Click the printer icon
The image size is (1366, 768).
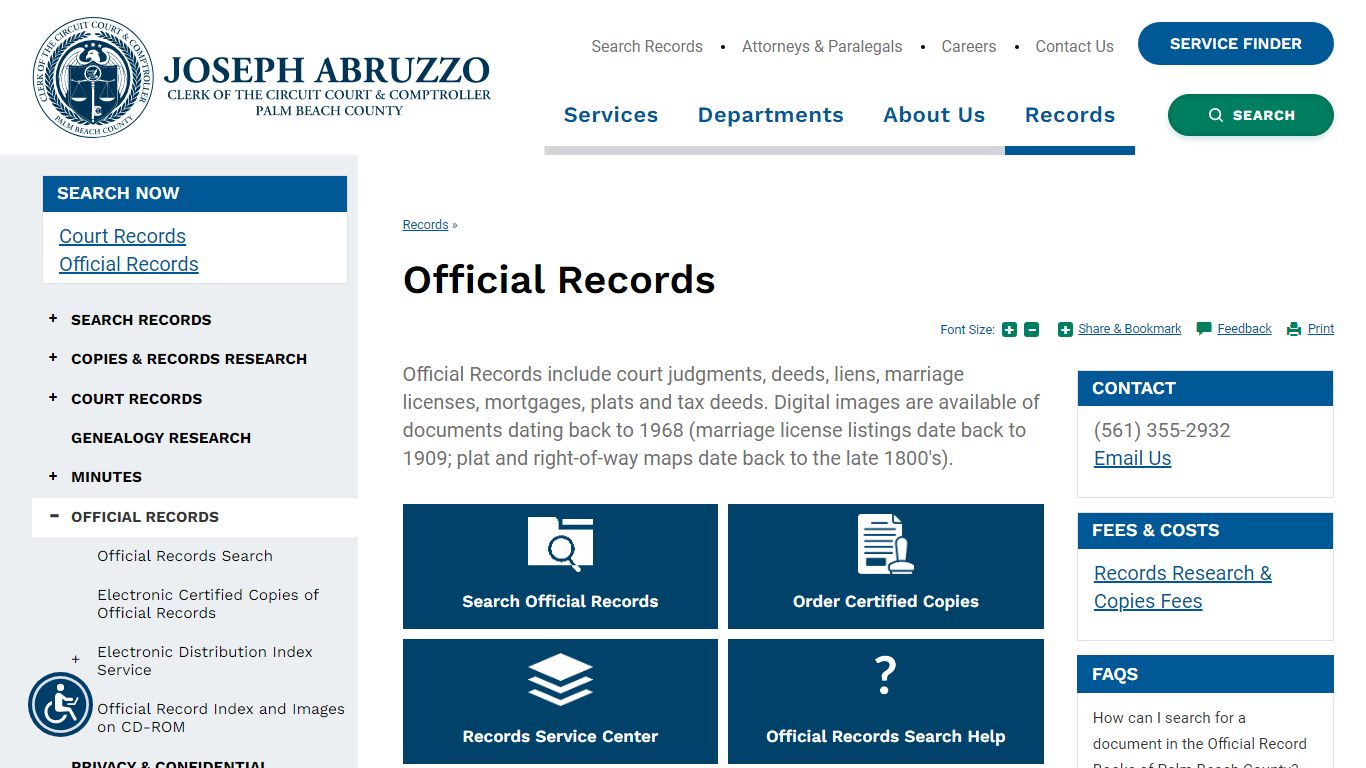point(1294,329)
